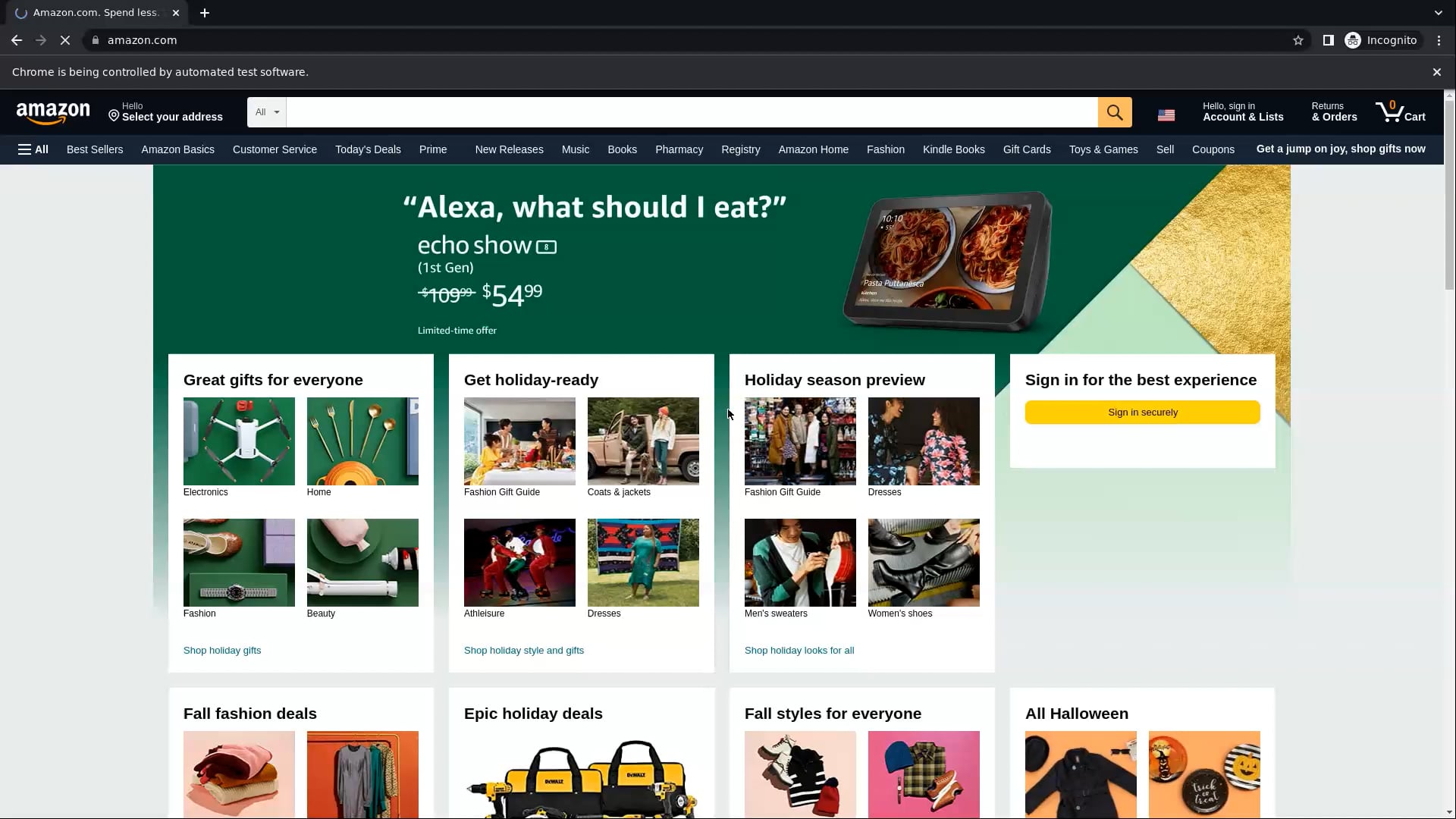Click the Amazon logo
This screenshot has width=1456, height=819.
(53, 113)
